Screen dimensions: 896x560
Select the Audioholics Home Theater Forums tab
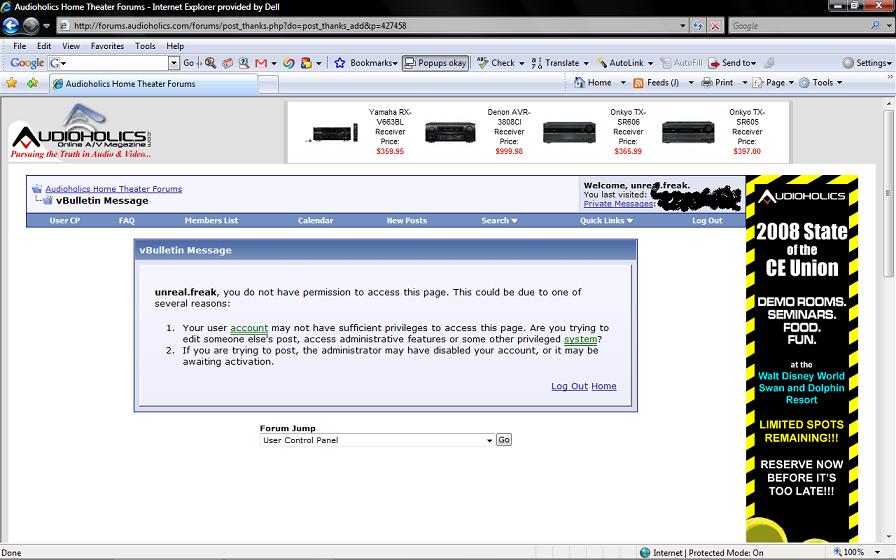tap(153, 83)
